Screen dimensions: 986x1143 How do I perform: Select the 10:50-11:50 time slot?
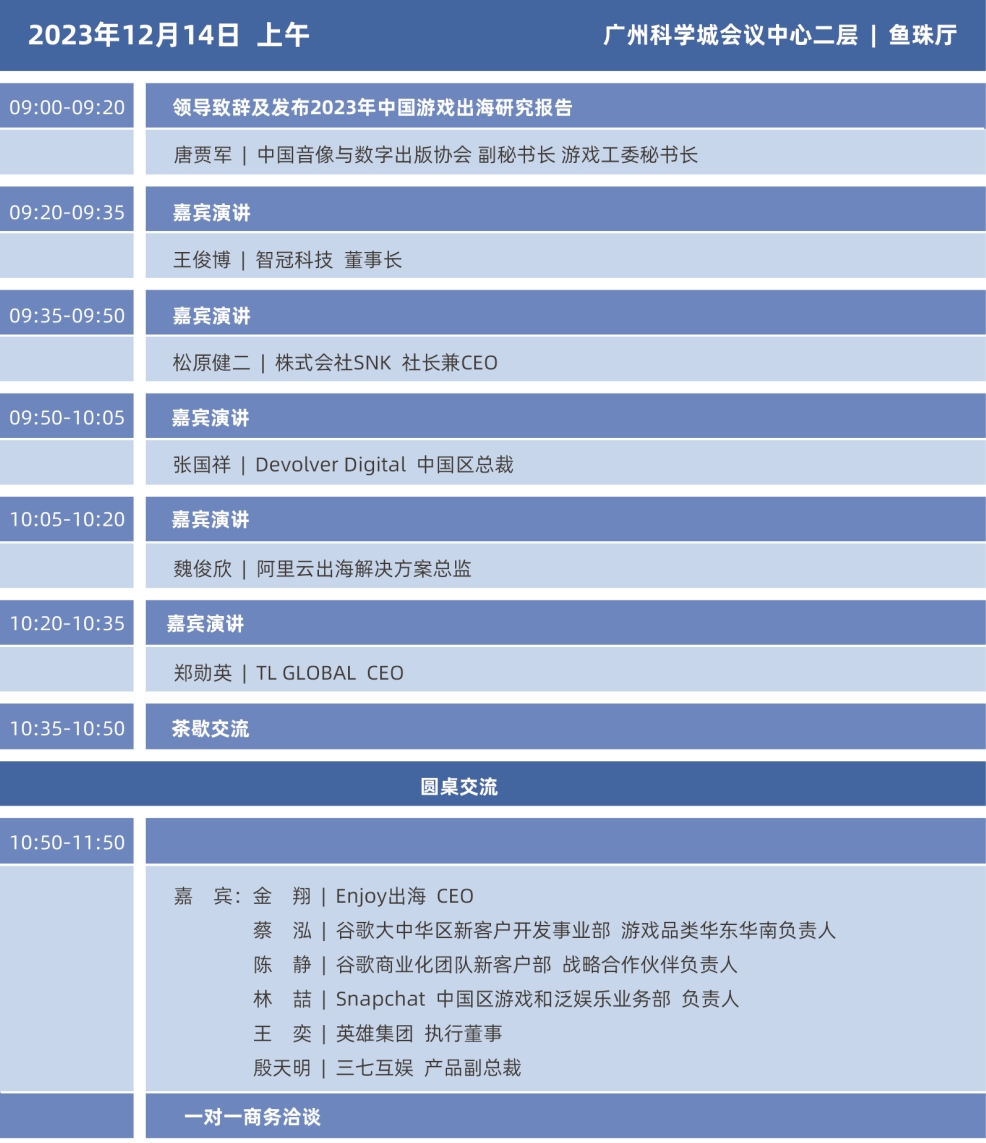tap(67, 843)
